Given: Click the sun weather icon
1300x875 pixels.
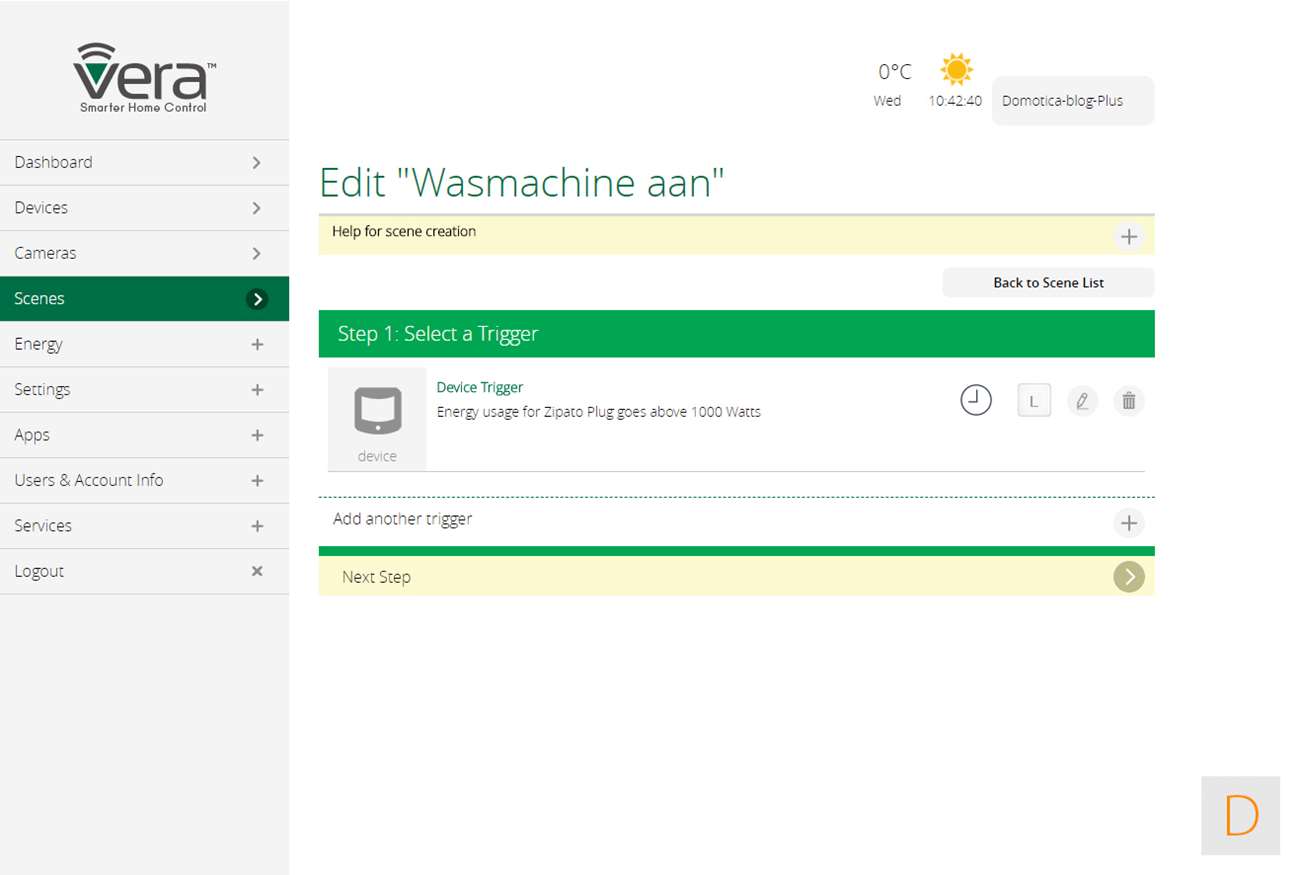Looking at the screenshot, I should pyautogui.click(x=956, y=70).
